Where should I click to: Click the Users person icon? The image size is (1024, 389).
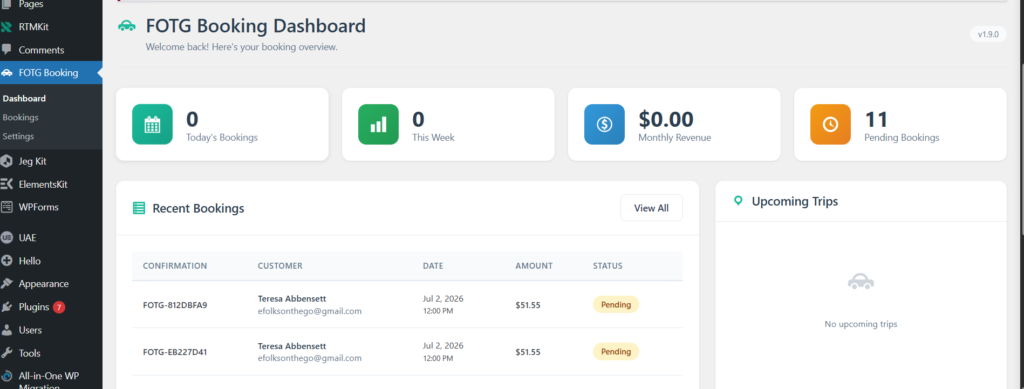click(7, 330)
